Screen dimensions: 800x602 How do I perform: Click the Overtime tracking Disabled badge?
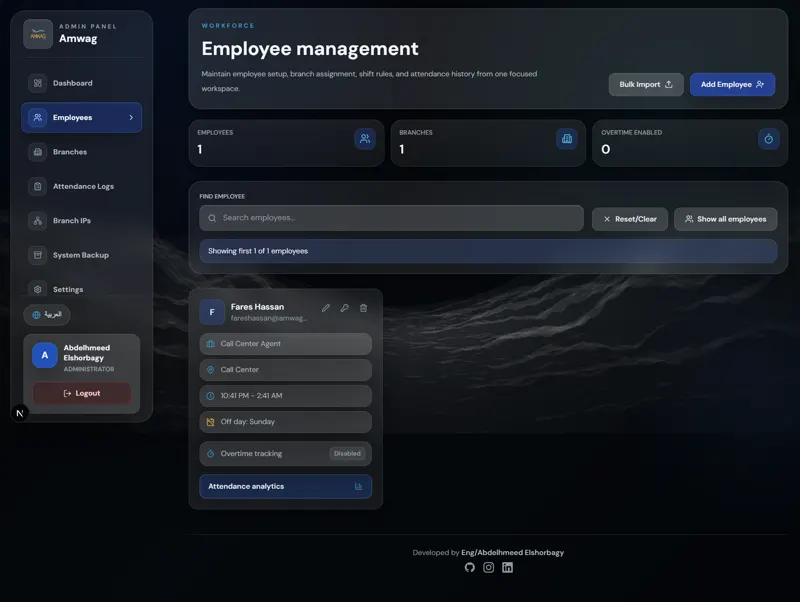347,454
